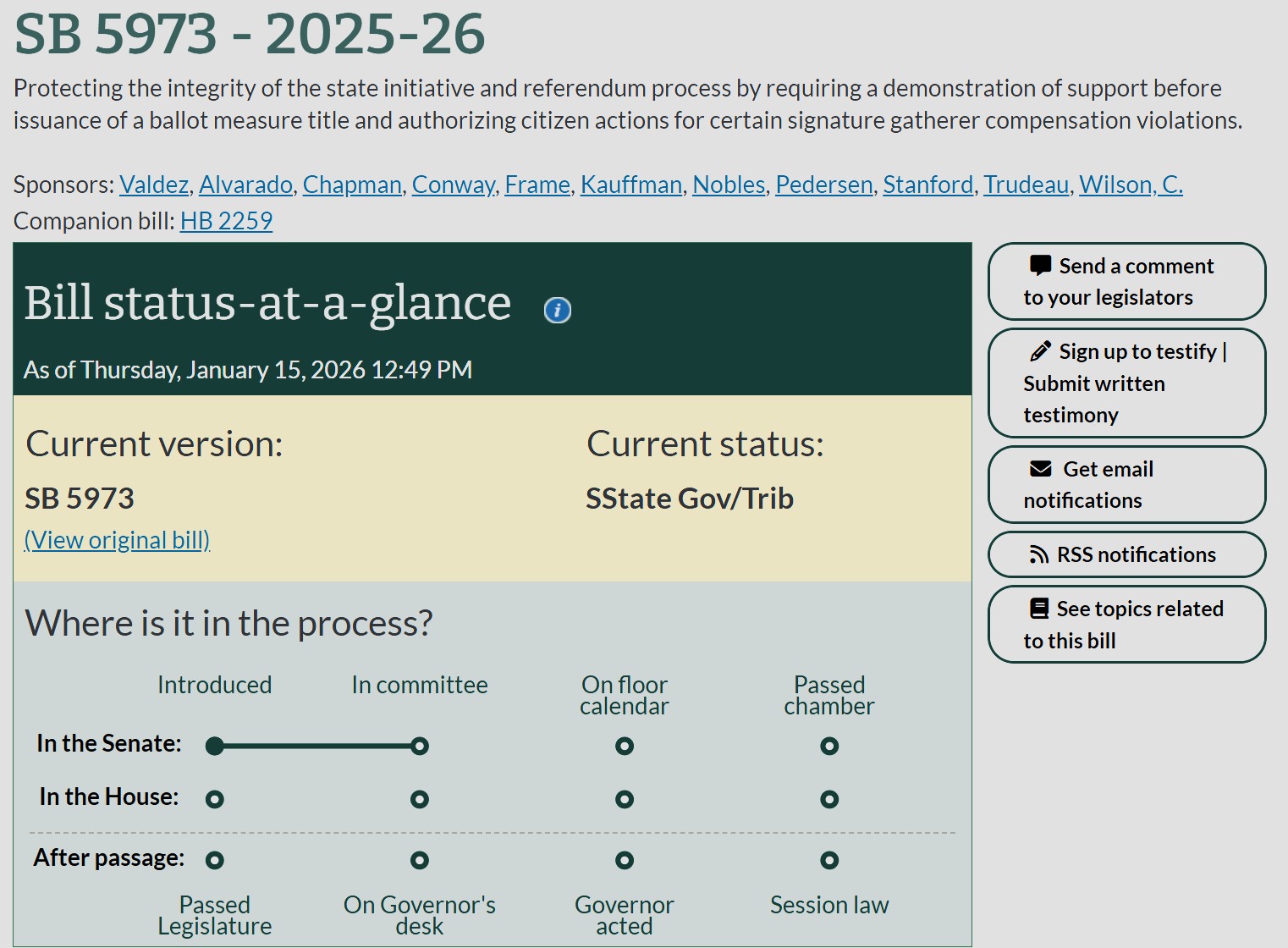
Task: Open sponsor Stanford's link
Action: pos(928,185)
